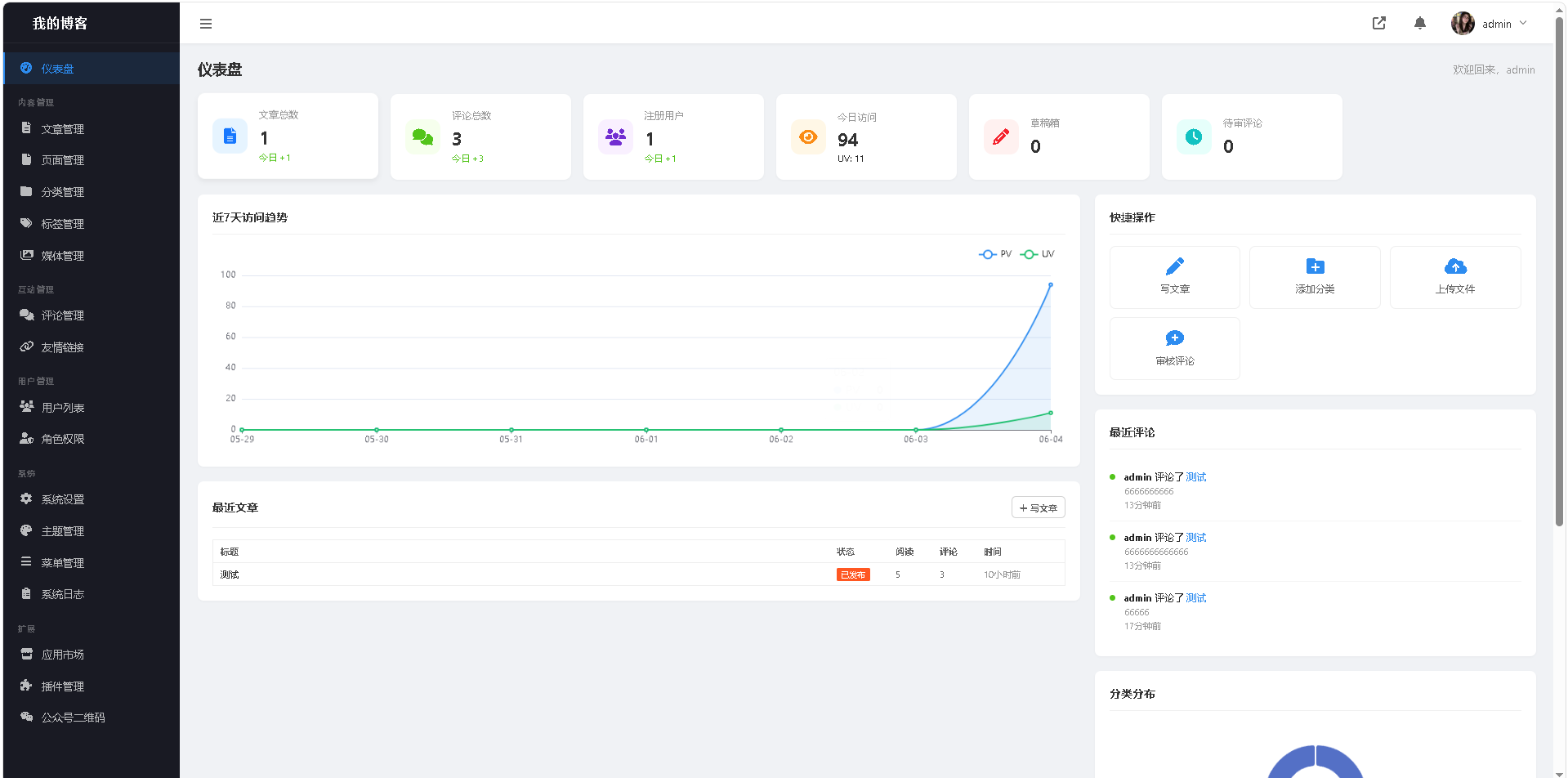Click the 阅读 column header in table
Viewport: 1568px width, 778px height.
[905, 552]
